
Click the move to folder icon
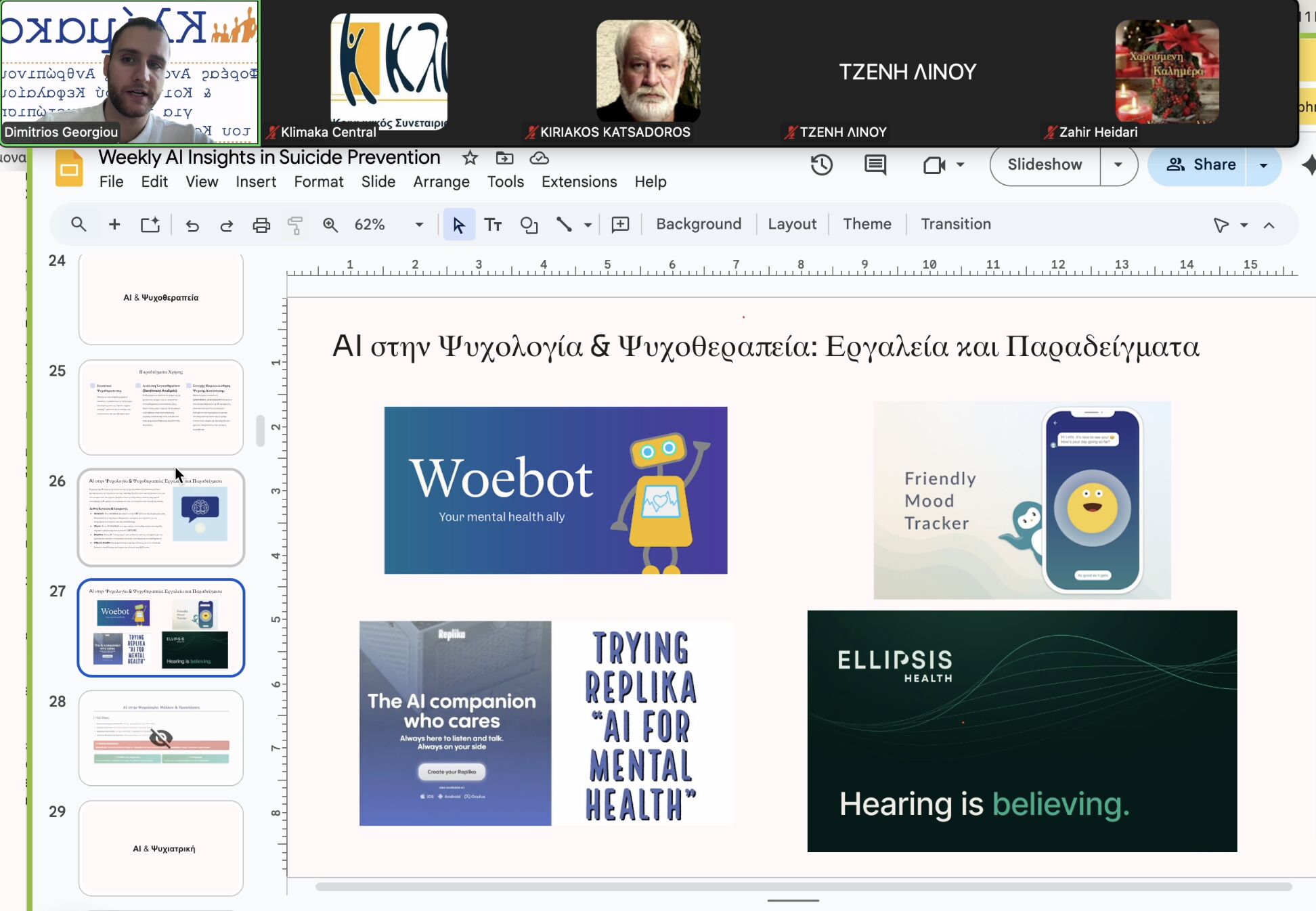[x=504, y=158]
